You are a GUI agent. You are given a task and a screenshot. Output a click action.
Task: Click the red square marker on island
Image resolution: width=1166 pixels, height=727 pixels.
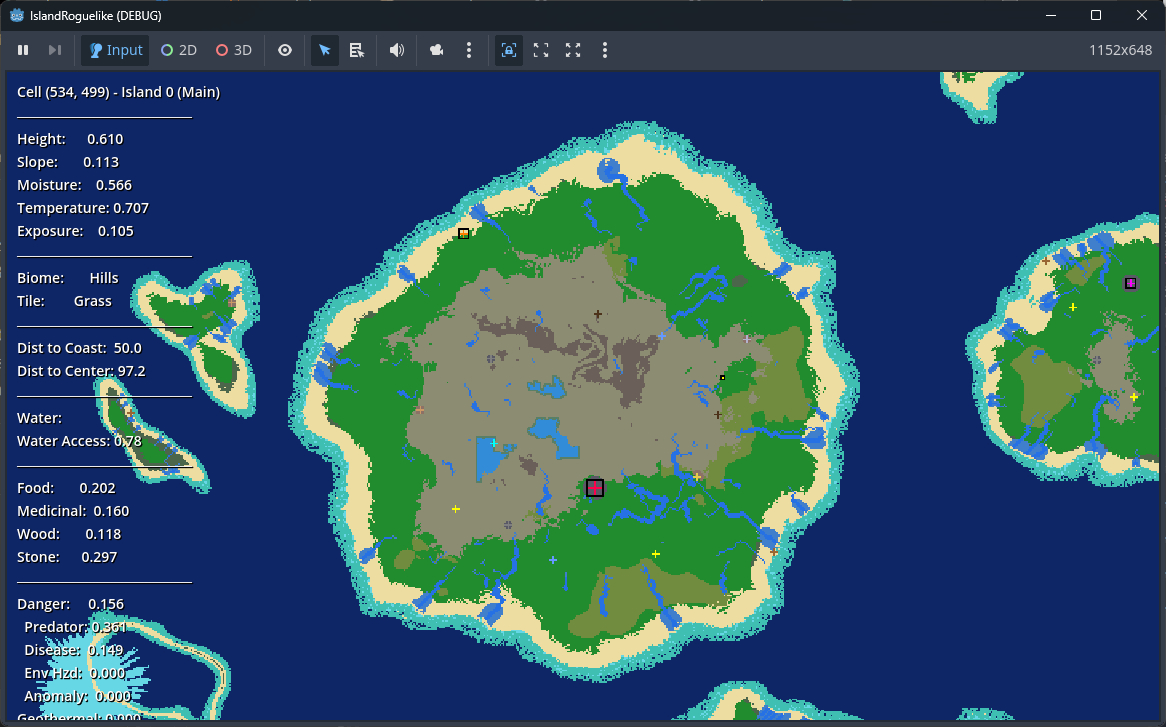click(595, 488)
